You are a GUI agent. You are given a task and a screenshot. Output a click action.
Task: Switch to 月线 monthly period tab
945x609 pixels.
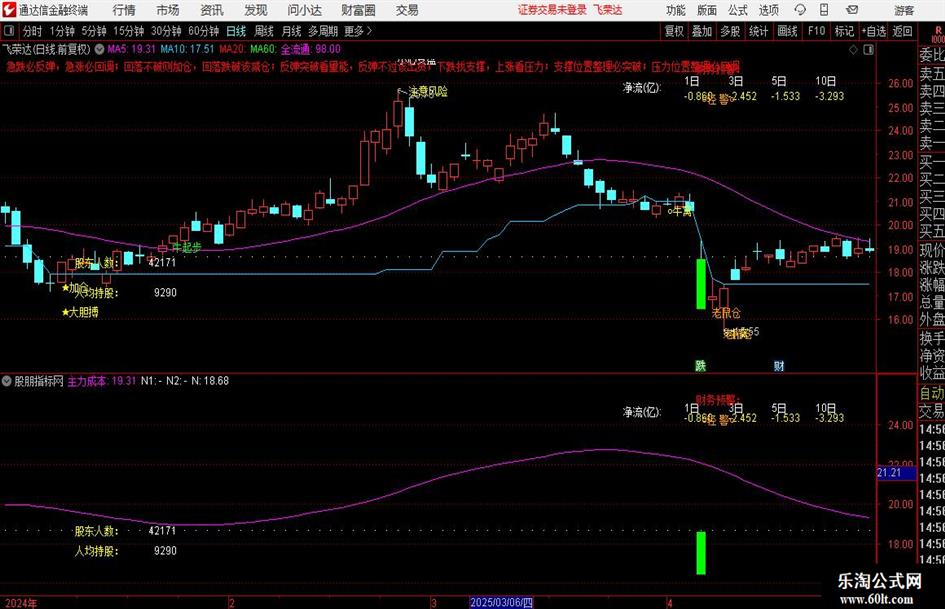coord(291,31)
